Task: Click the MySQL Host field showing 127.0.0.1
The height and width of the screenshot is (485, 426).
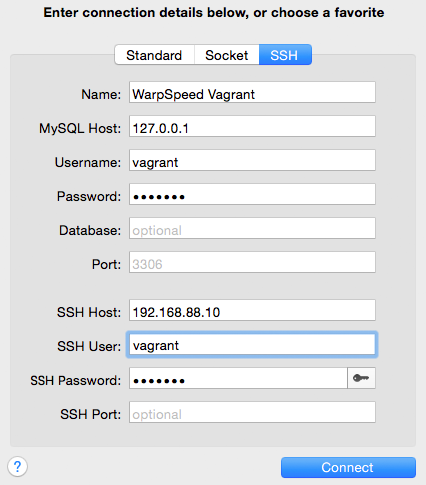Action: click(x=252, y=126)
